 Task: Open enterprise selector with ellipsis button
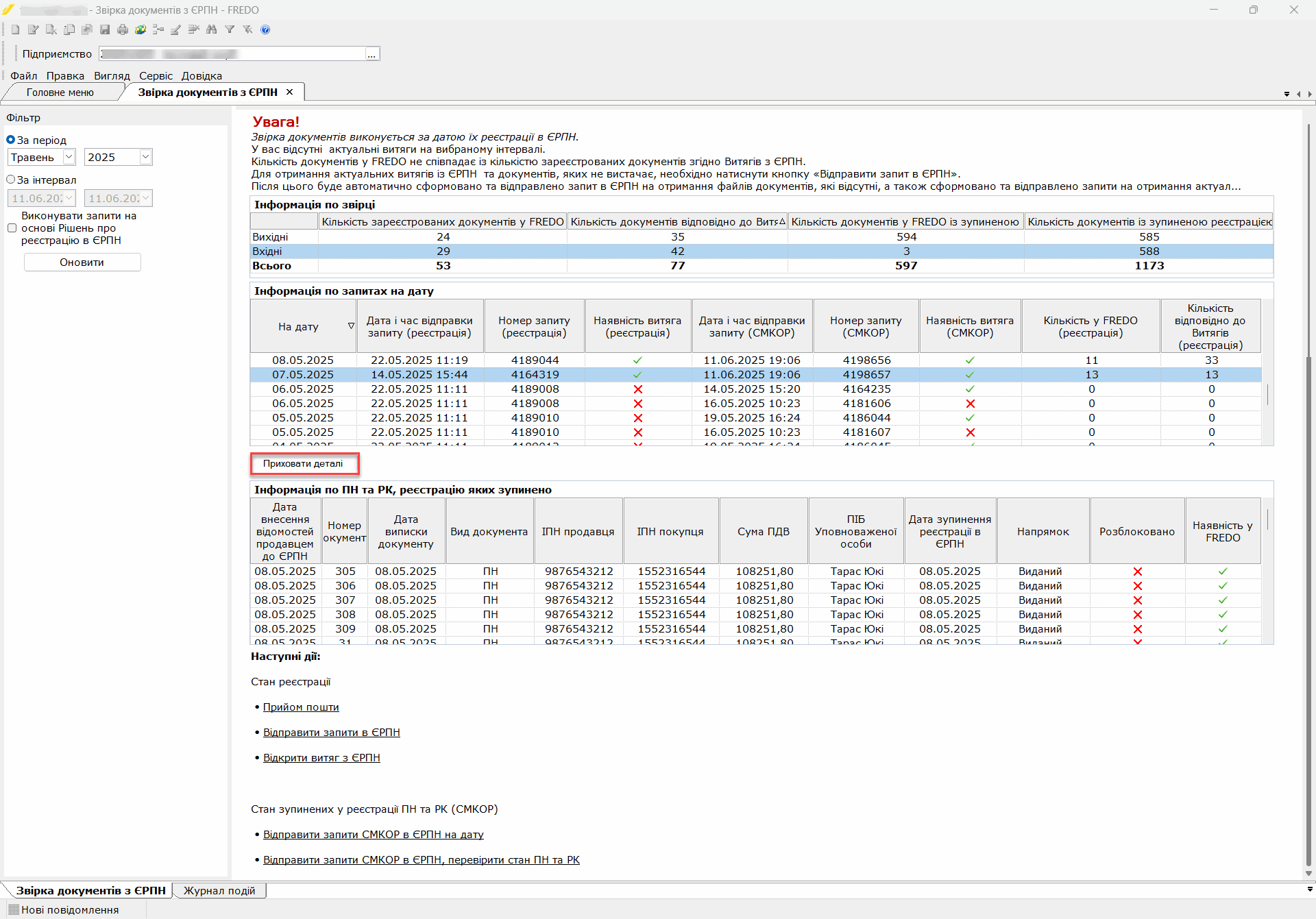[x=371, y=54]
